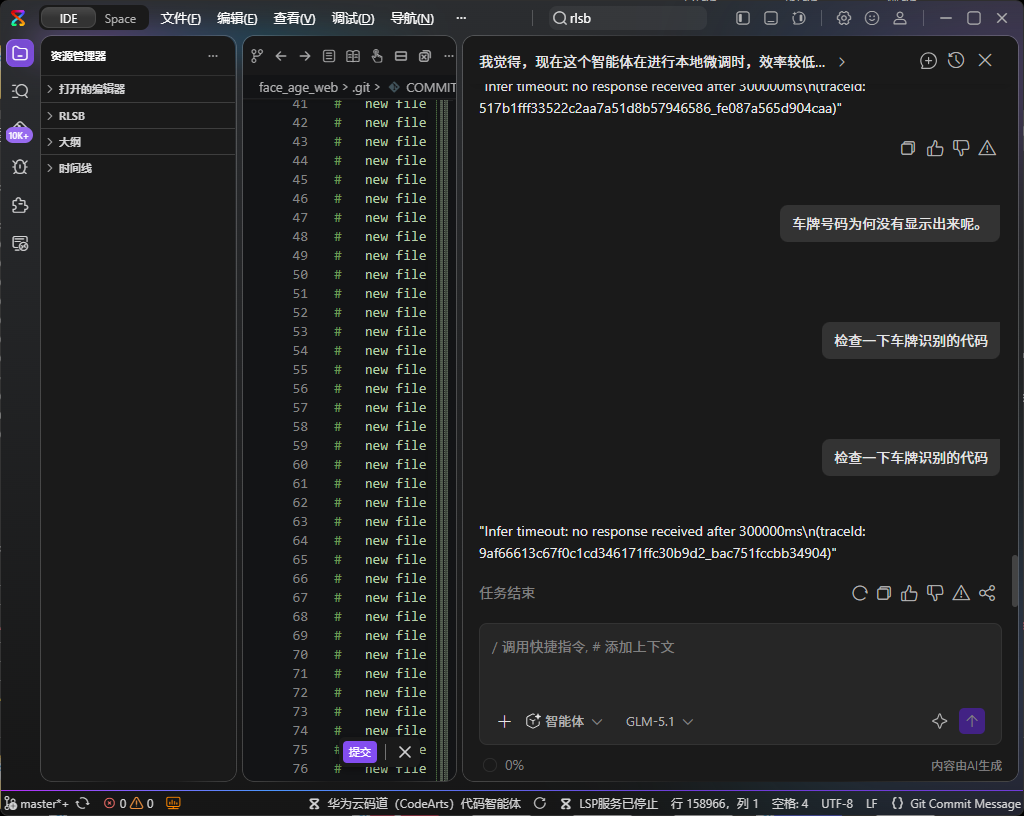Split the editor with the split layout icon
The width and height of the screenshot is (1024, 816).
tap(401, 56)
